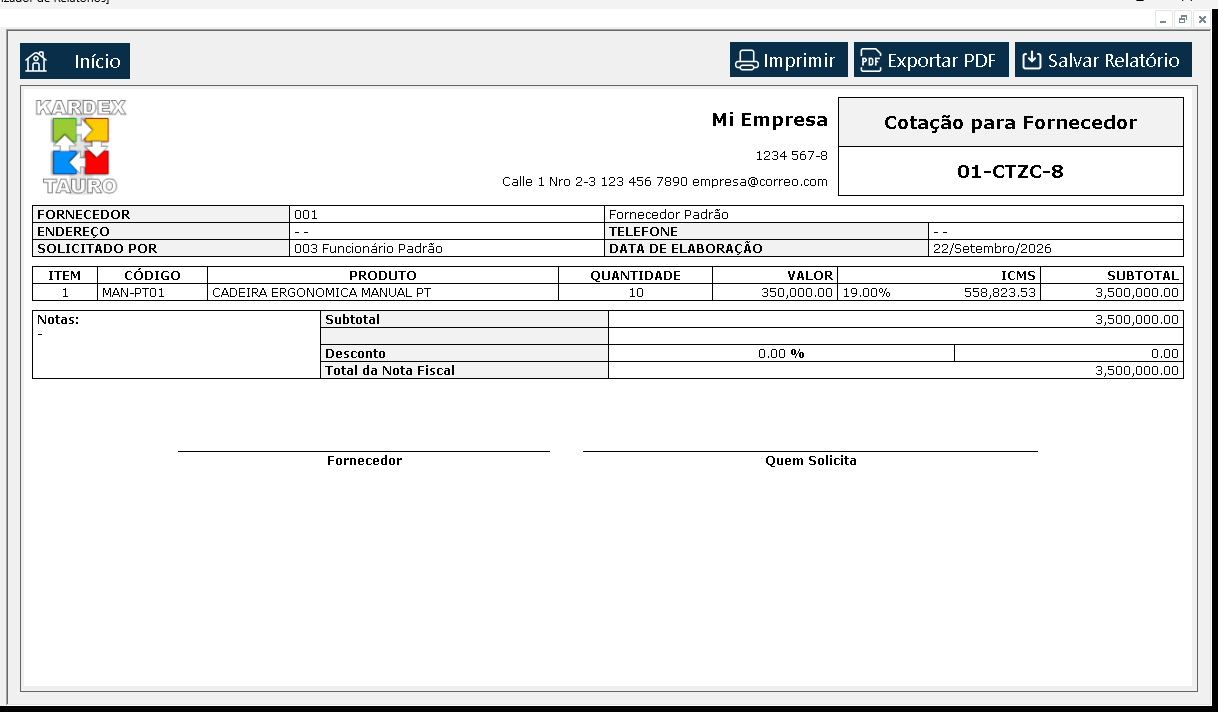Viewport: 1218px width, 712px height.
Task: Click the company ID 1234 567-8
Action: point(792,156)
